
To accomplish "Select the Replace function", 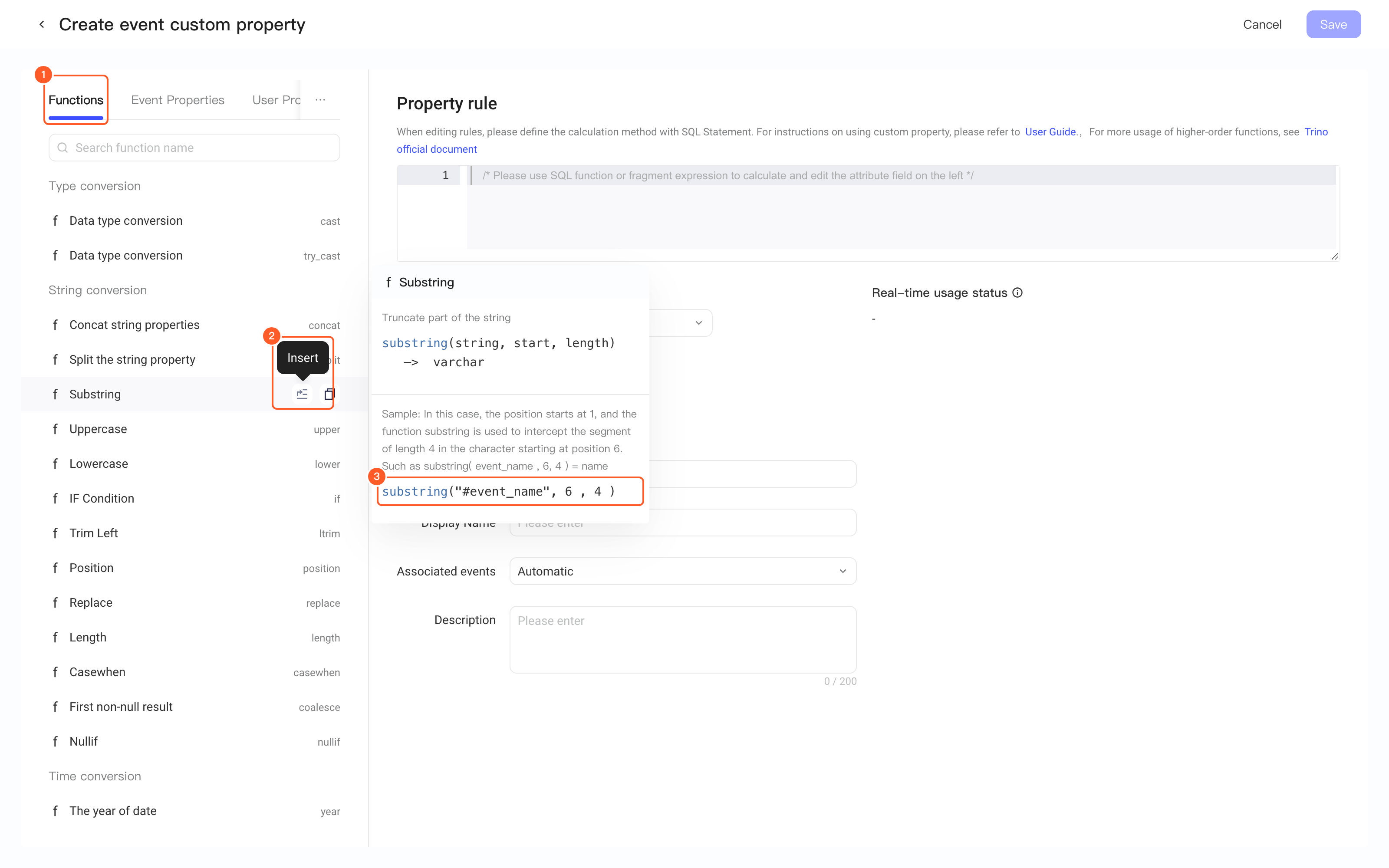I will (x=194, y=603).
